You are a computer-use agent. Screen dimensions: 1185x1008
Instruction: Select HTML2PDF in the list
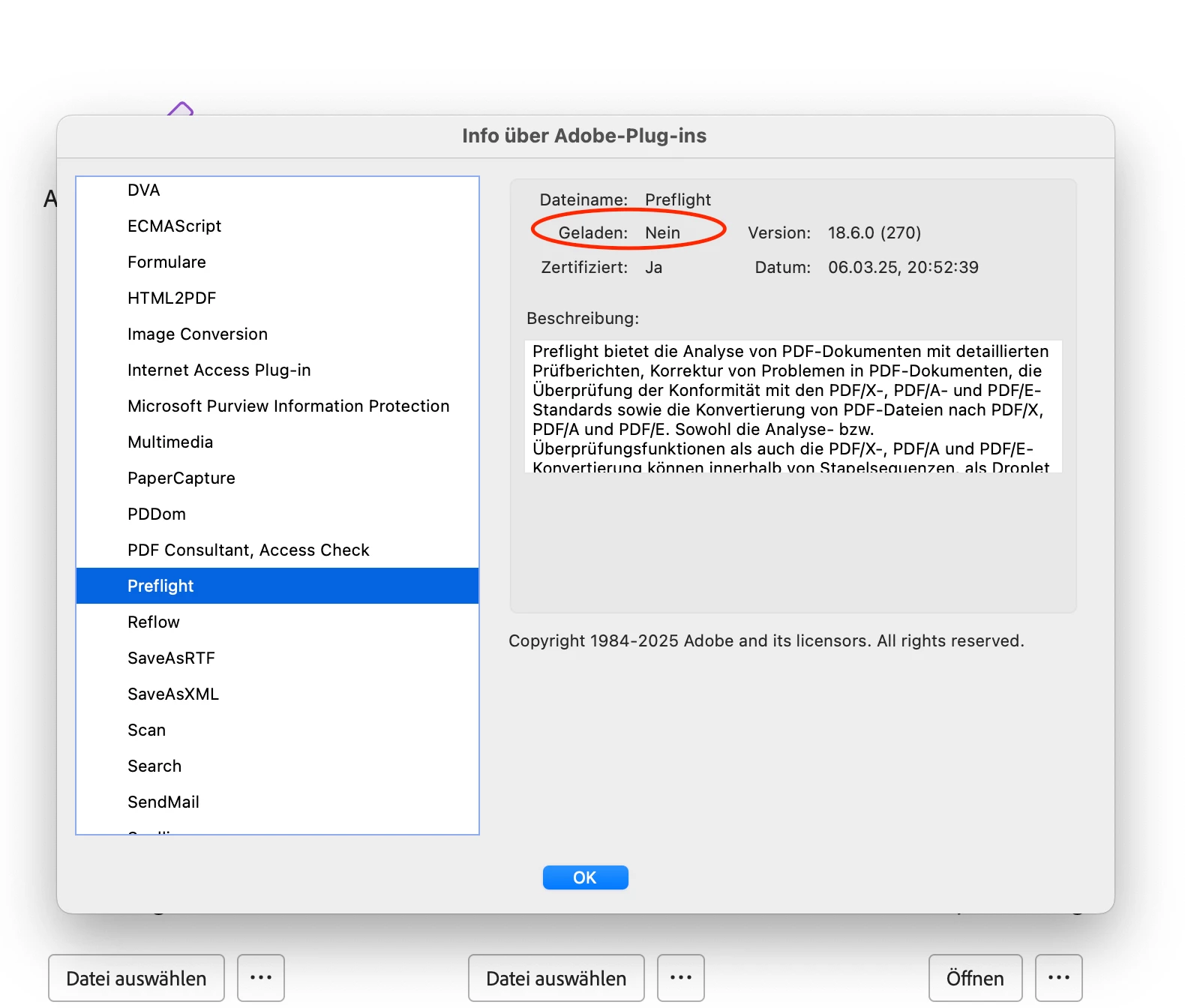(x=277, y=298)
